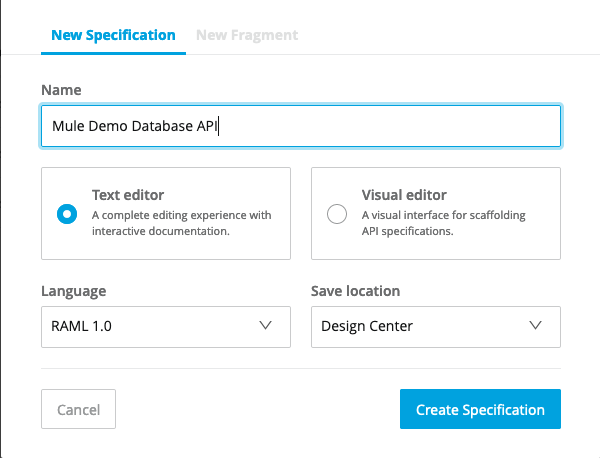Click the Visual editor description text
Image resolution: width=600 pixels, height=458 pixels.
(x=443, y=223)
